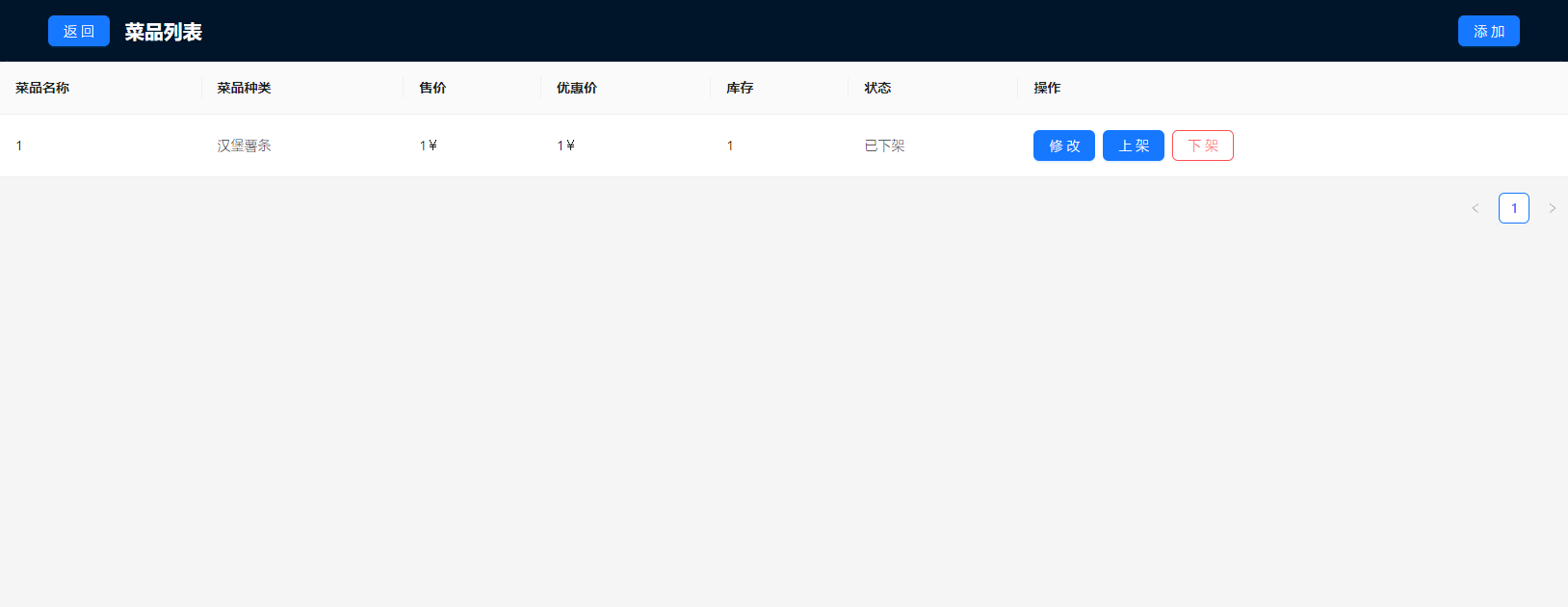1568x607 pixels.
Task: Click the 1￥ value under 售价
Action: 429,145
